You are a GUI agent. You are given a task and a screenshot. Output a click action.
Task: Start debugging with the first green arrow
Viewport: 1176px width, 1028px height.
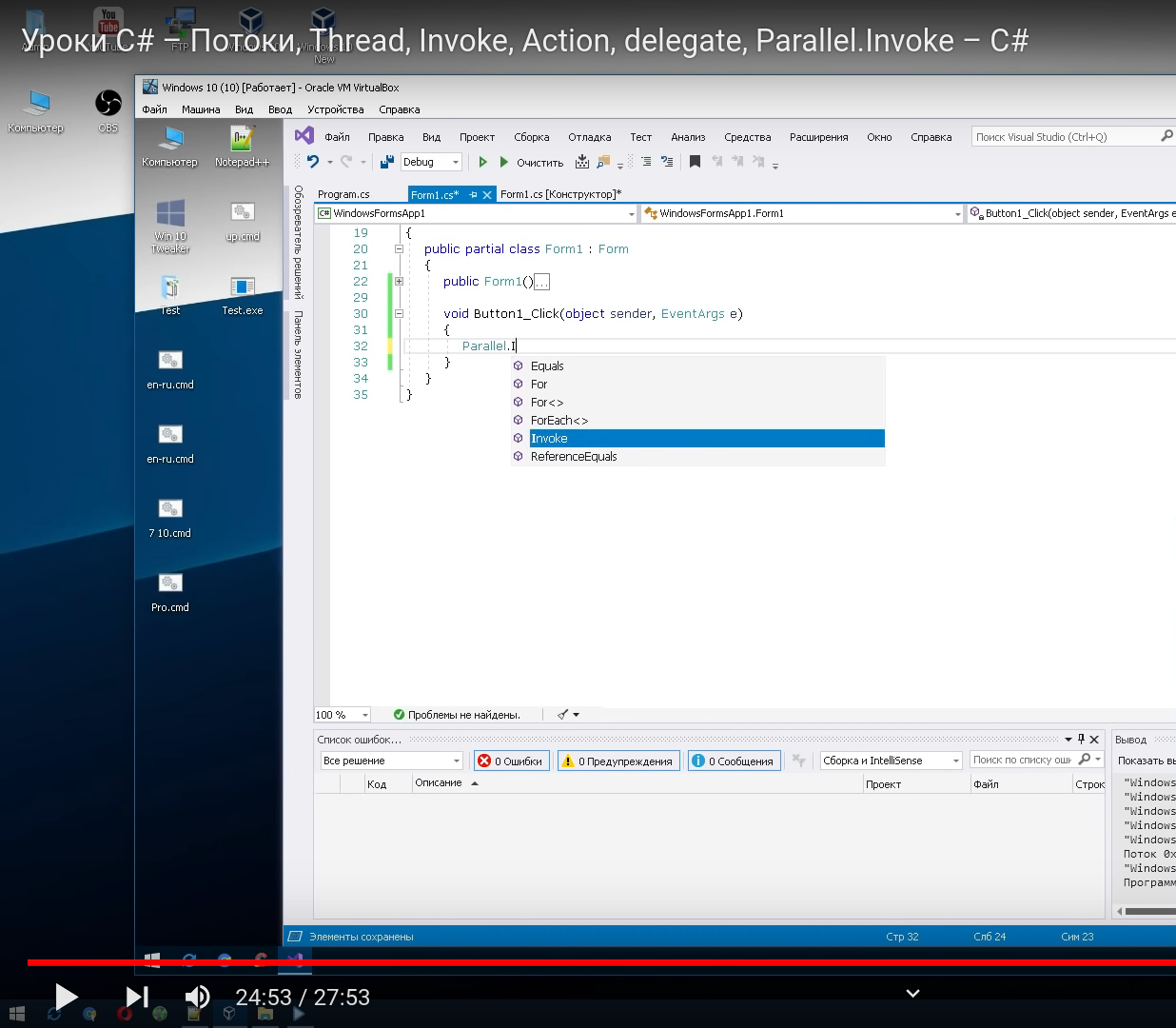pyautogui.click(x=482, y=162)
